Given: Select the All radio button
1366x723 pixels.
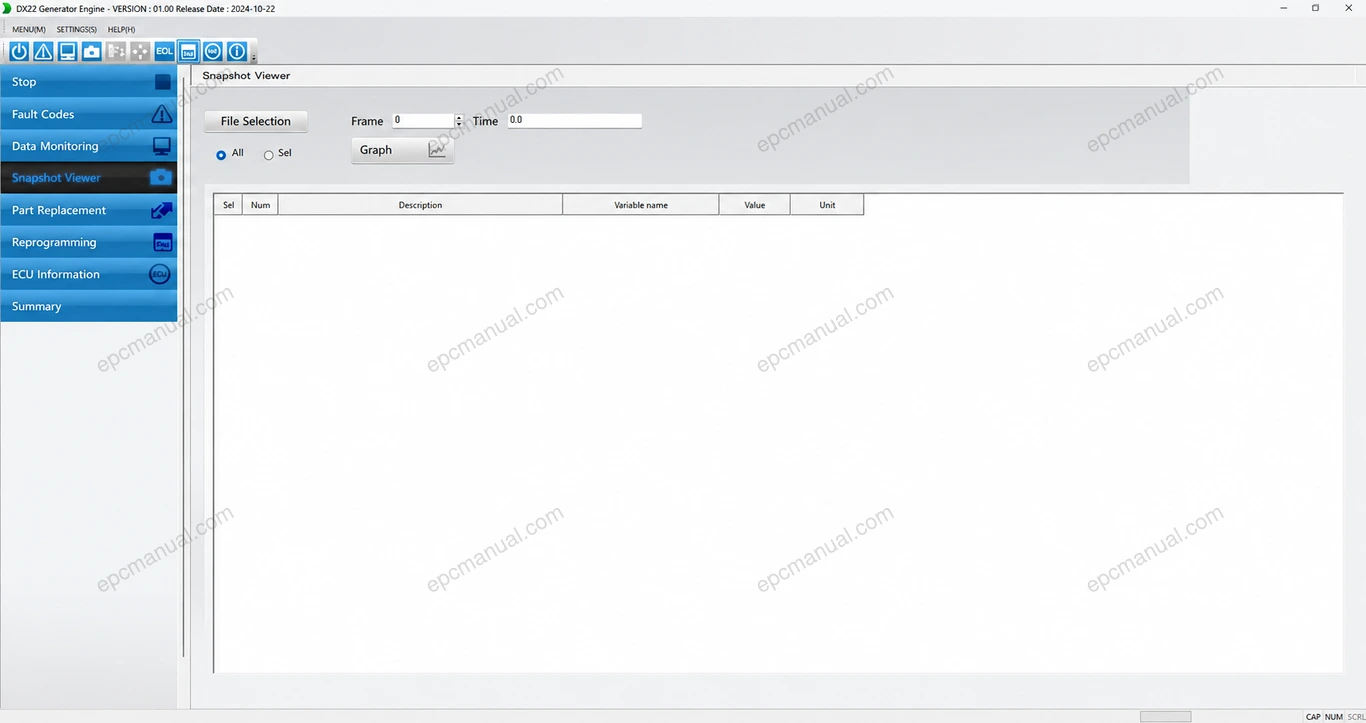Looking at the screenshot, I should (221, 154).
